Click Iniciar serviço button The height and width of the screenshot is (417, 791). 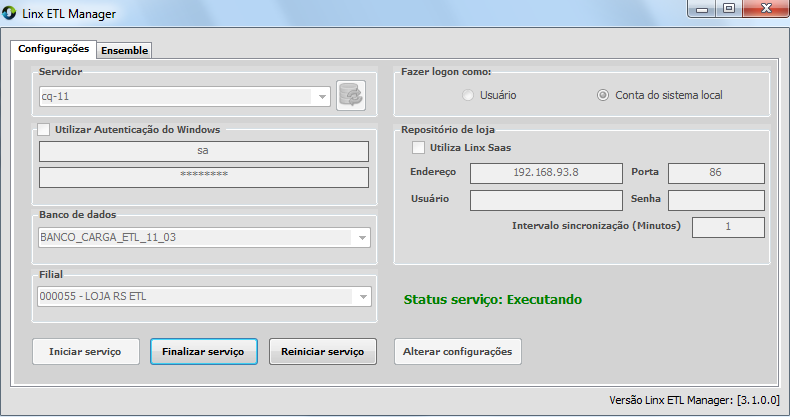[x=85, y=351]
